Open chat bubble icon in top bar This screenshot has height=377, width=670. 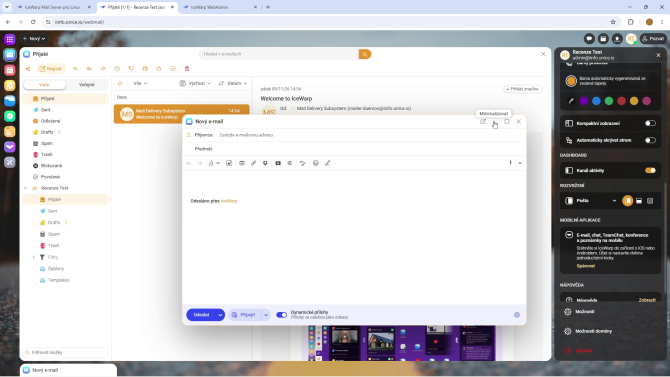589,39
